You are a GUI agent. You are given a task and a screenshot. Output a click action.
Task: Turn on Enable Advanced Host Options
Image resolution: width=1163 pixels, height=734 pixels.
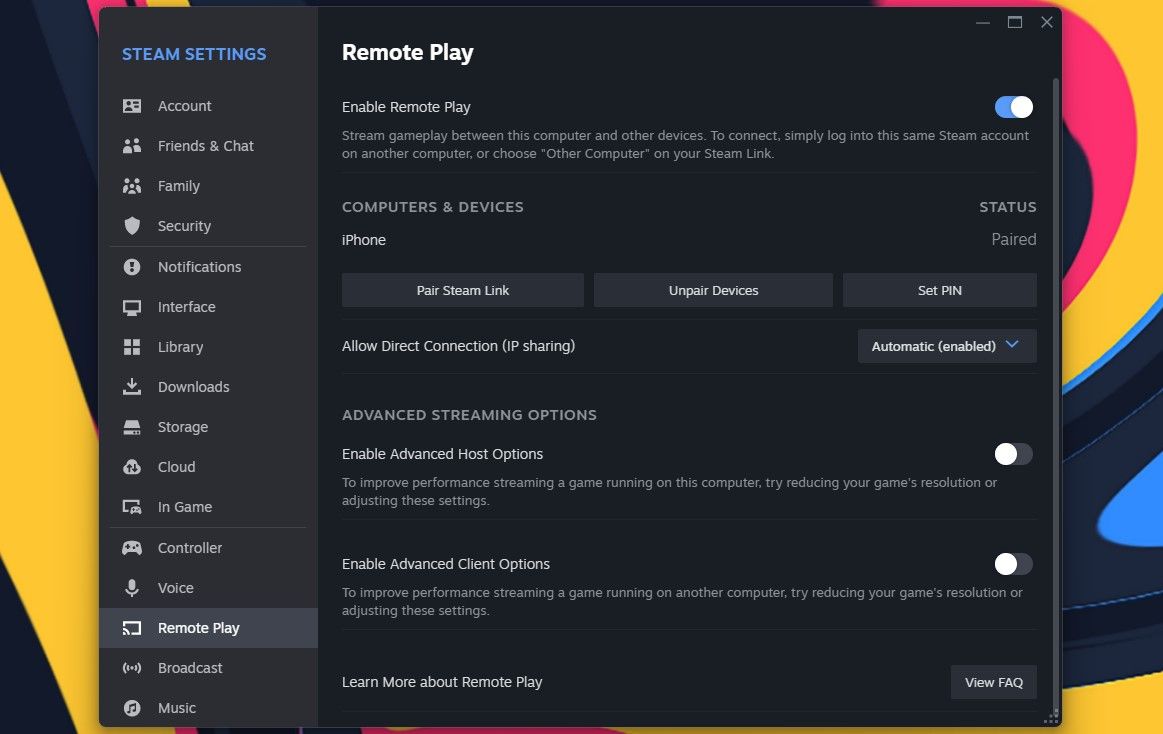coord(1012,454)
